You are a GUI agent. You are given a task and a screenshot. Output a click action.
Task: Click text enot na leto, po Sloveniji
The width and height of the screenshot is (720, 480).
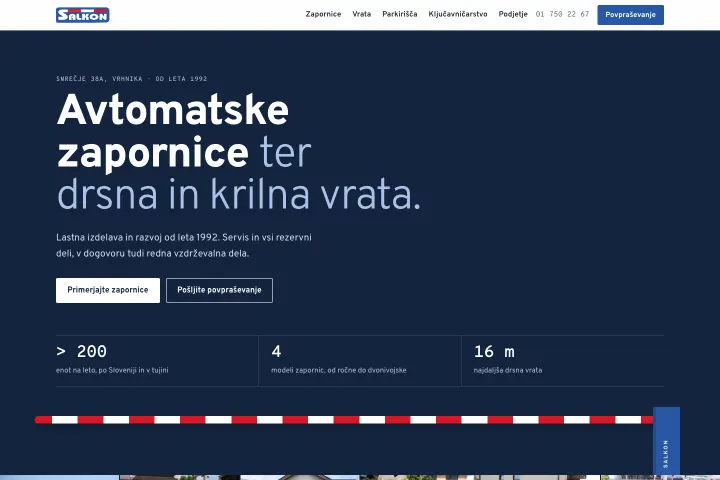(x=112, y=370)
